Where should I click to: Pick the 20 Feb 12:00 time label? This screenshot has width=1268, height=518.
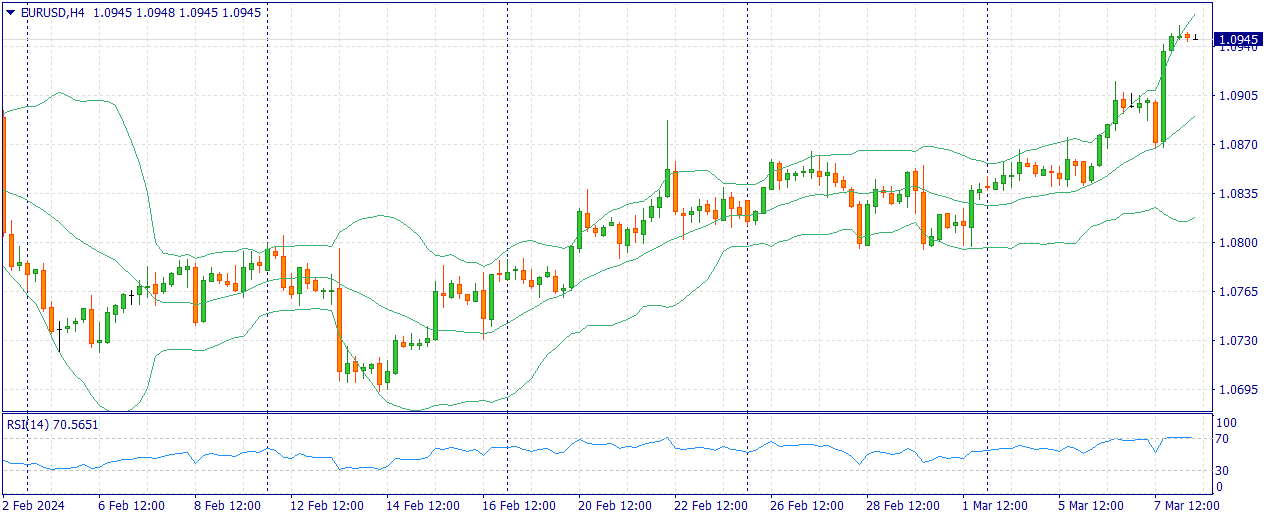pos(613,505)
